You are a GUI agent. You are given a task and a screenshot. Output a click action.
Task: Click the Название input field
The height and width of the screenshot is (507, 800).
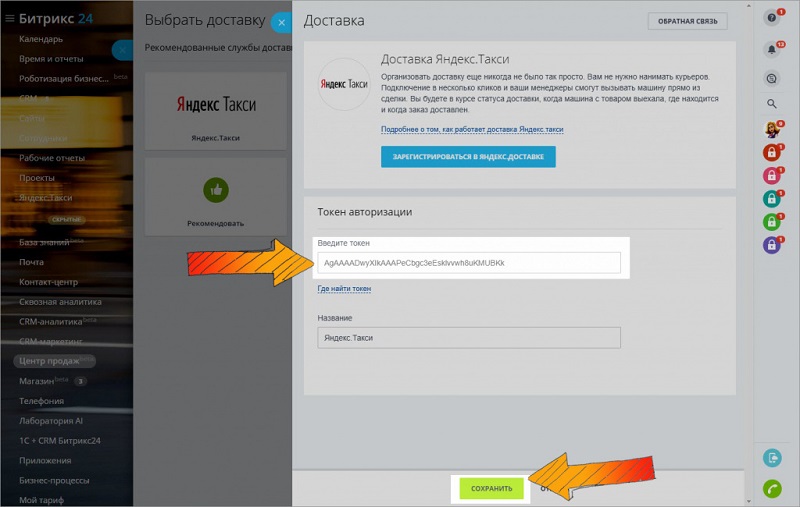(x=469, y=338)
